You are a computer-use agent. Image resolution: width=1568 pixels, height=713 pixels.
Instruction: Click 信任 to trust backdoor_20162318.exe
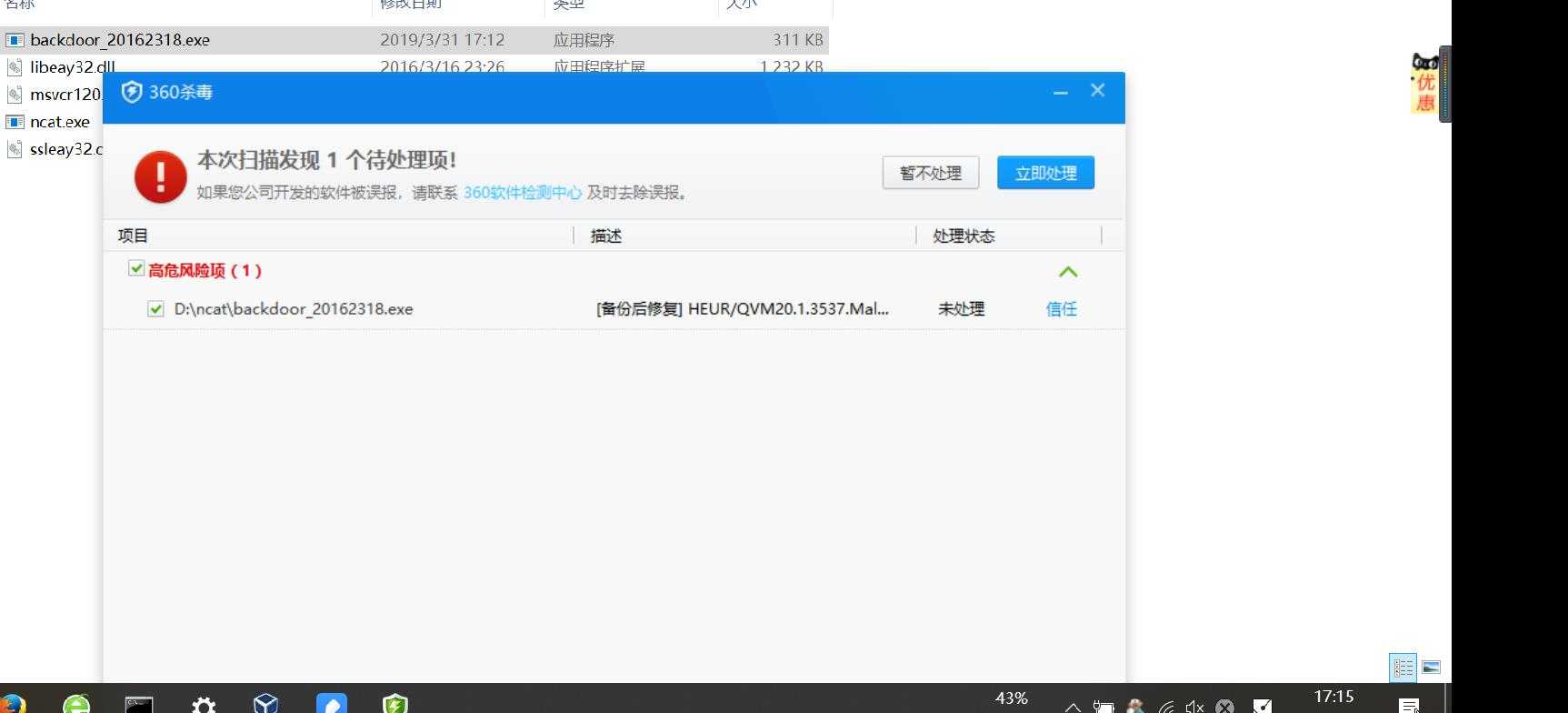click(x=1062, y=309)
